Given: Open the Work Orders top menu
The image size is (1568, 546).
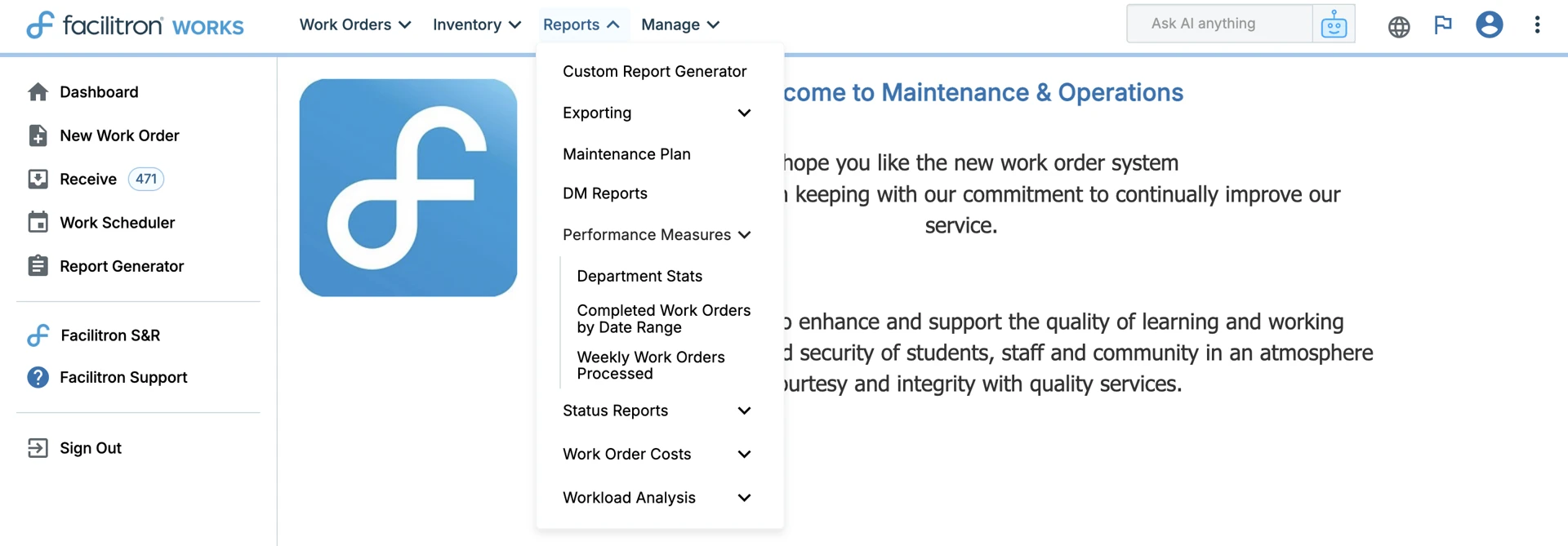Looking at the screenshot, I should click(x=354, y=24).
